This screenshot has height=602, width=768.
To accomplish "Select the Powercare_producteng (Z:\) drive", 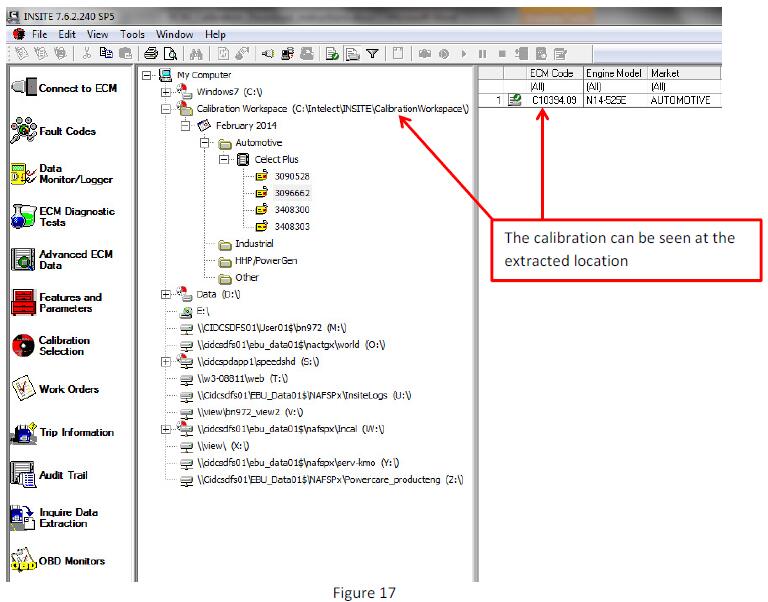I will 330,480.
